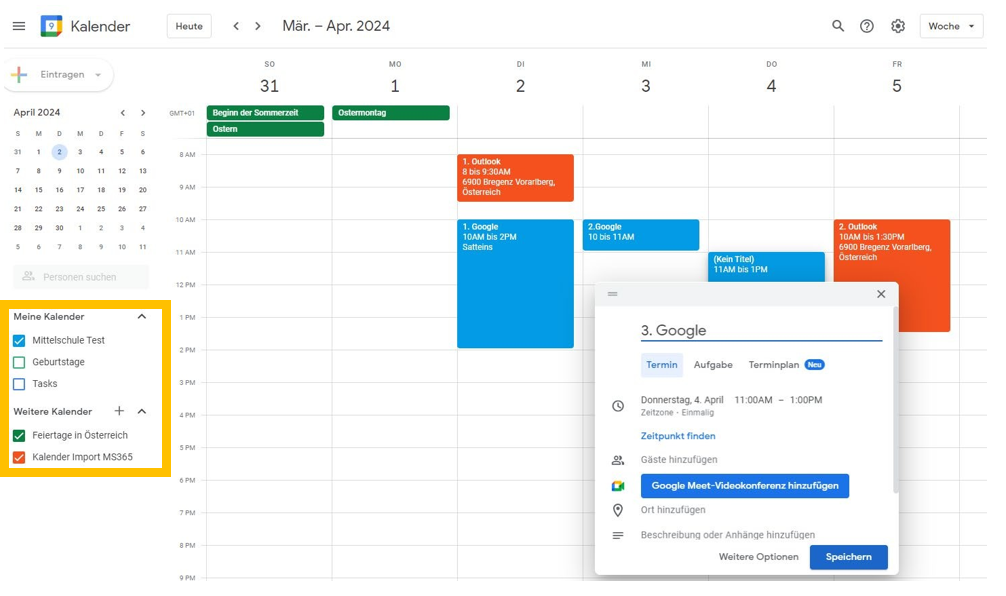Click the Zeitpunkt finden link

tap(678, 436)
